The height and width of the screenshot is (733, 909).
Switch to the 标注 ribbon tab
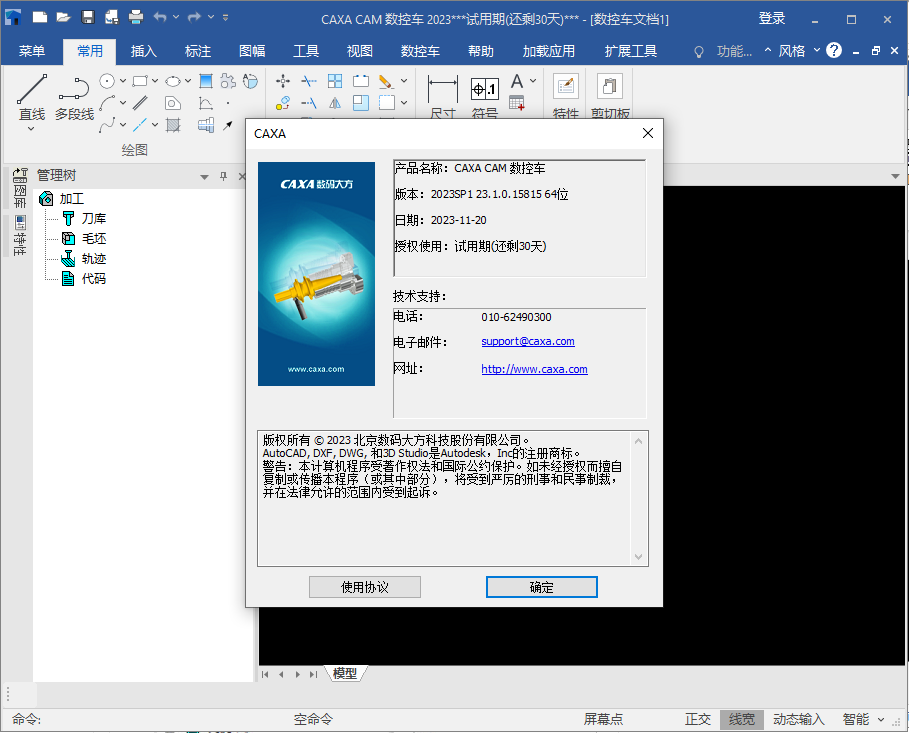pyautogui.click(x=198, y=51)
